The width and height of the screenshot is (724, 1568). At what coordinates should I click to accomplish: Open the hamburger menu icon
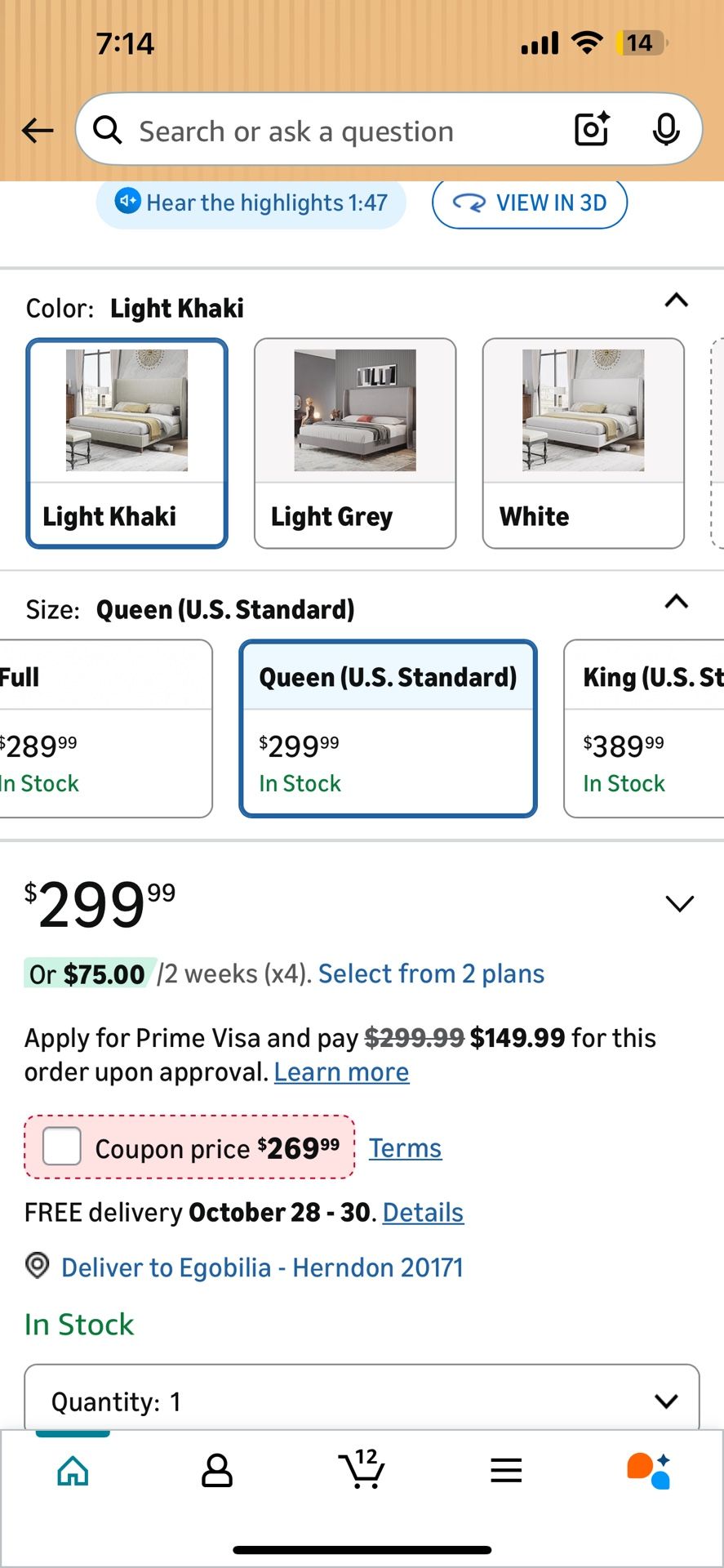click(x=506, y=1471)
